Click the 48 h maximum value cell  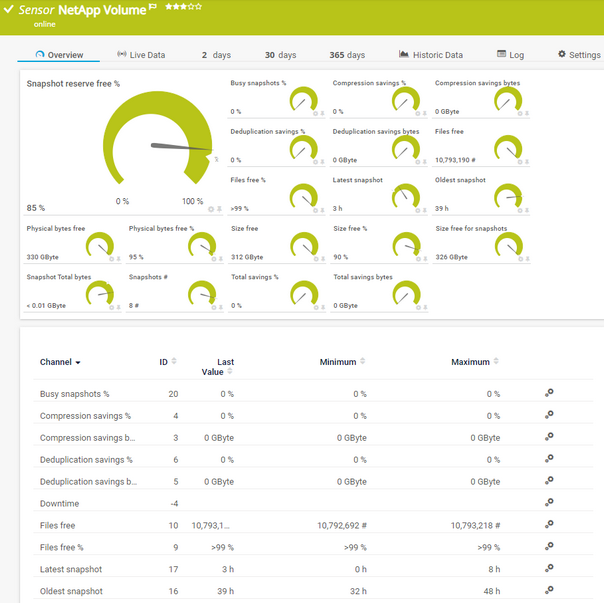[x=492, y=591]
